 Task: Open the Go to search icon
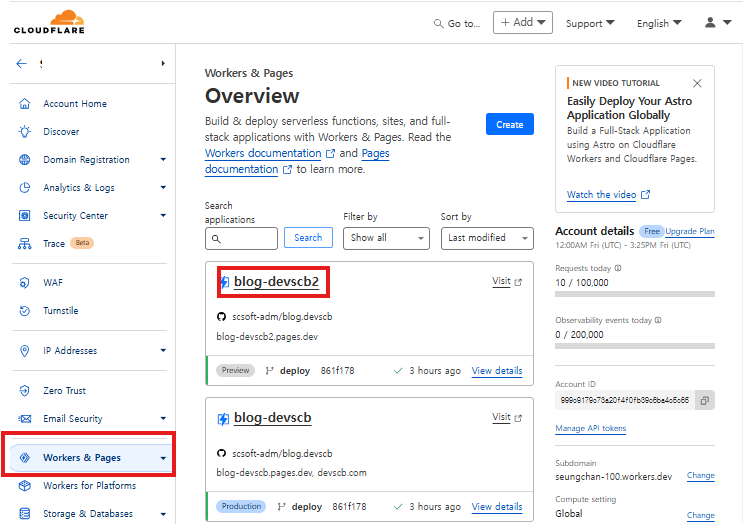pos(439,24)
